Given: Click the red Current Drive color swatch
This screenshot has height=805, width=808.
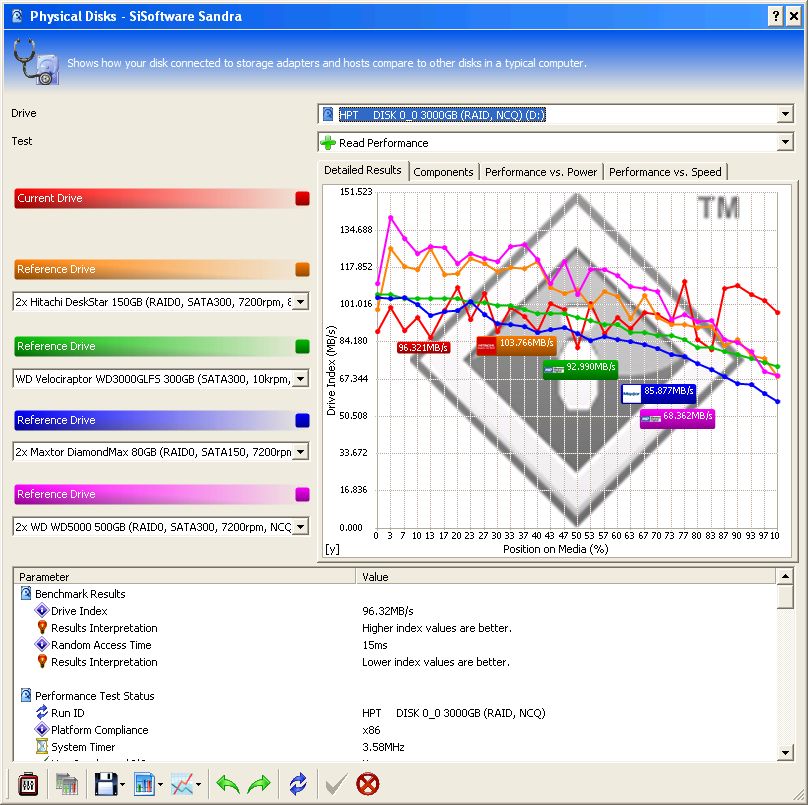Looking at the screenshot, I should pos(302,198).
